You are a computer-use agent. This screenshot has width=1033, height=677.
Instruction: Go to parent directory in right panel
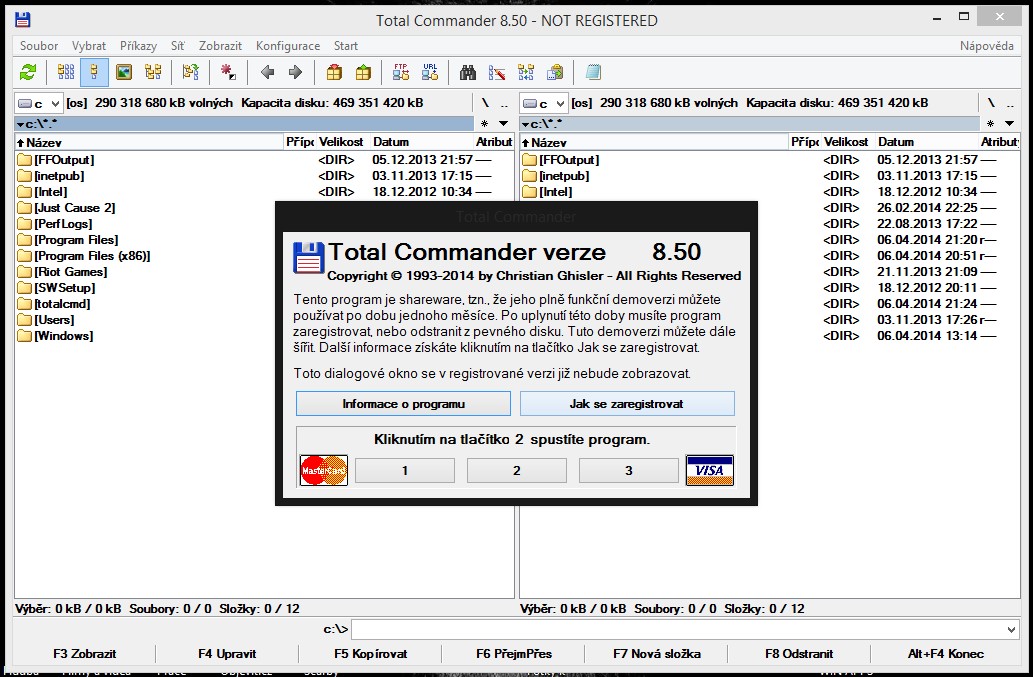coord(1010,103)
